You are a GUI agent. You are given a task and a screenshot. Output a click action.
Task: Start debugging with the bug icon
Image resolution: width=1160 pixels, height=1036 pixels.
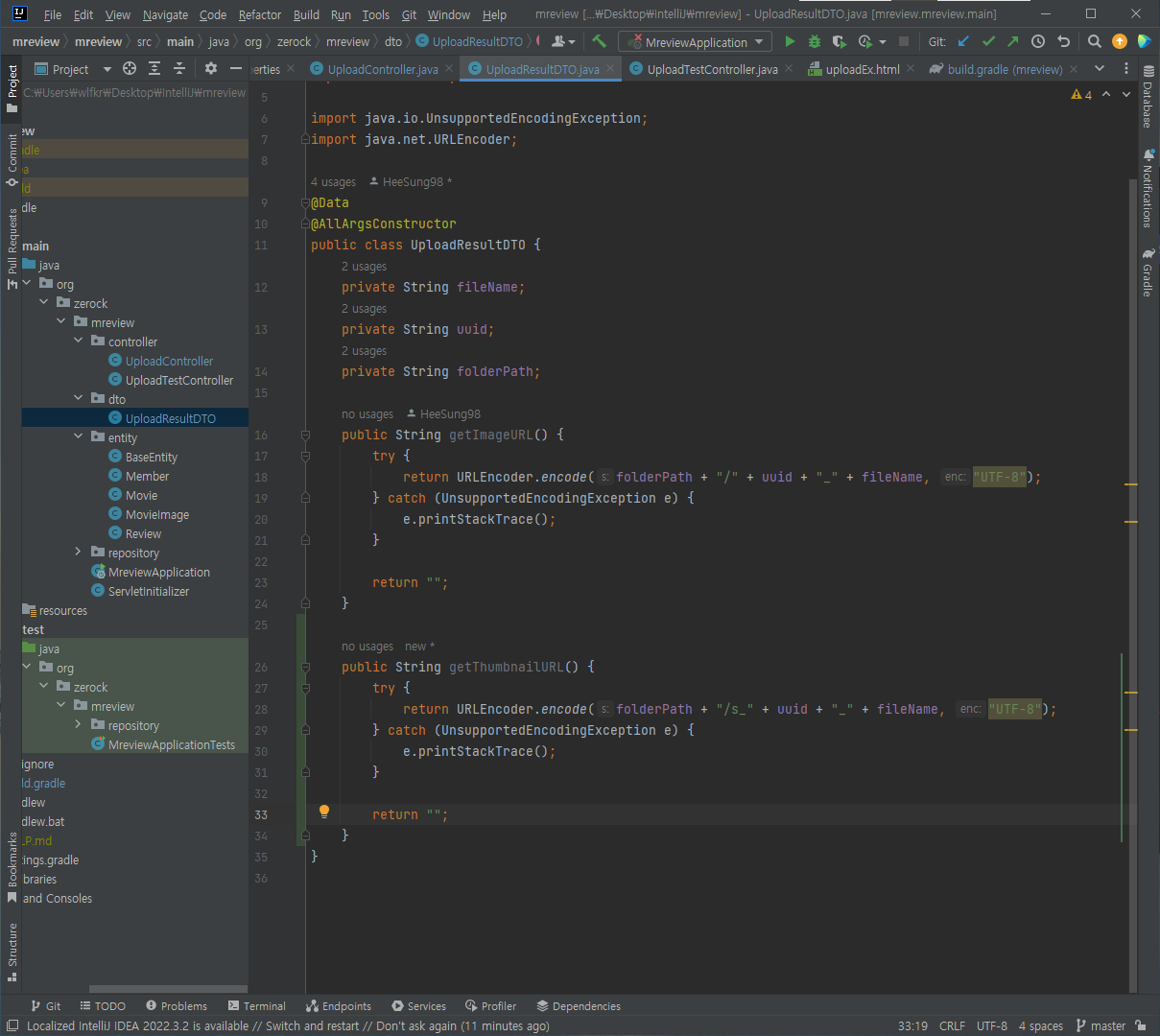(x=815, y=41)
